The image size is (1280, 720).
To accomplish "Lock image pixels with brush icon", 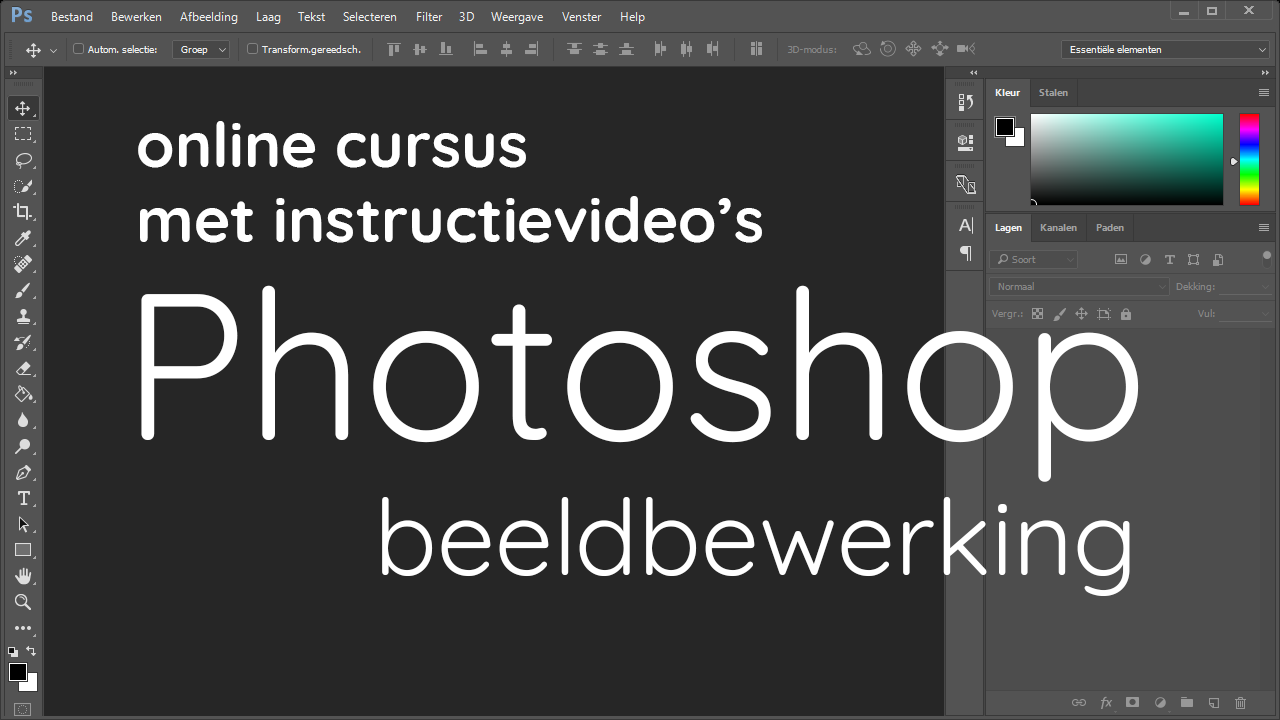I will 1059,314.
